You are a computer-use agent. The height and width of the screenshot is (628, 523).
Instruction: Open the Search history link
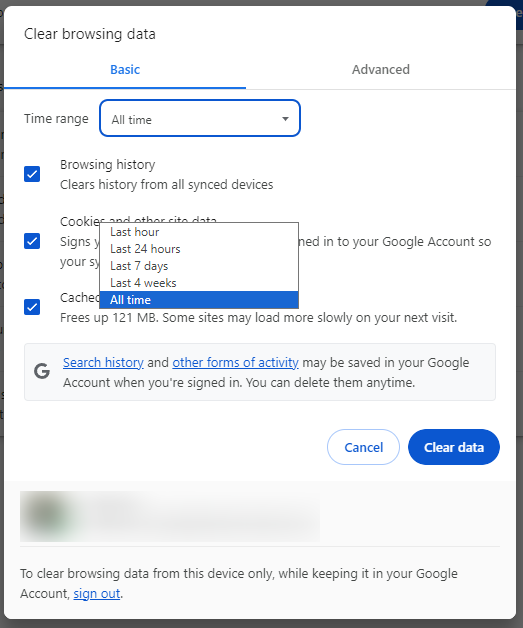tap(103, 362)
